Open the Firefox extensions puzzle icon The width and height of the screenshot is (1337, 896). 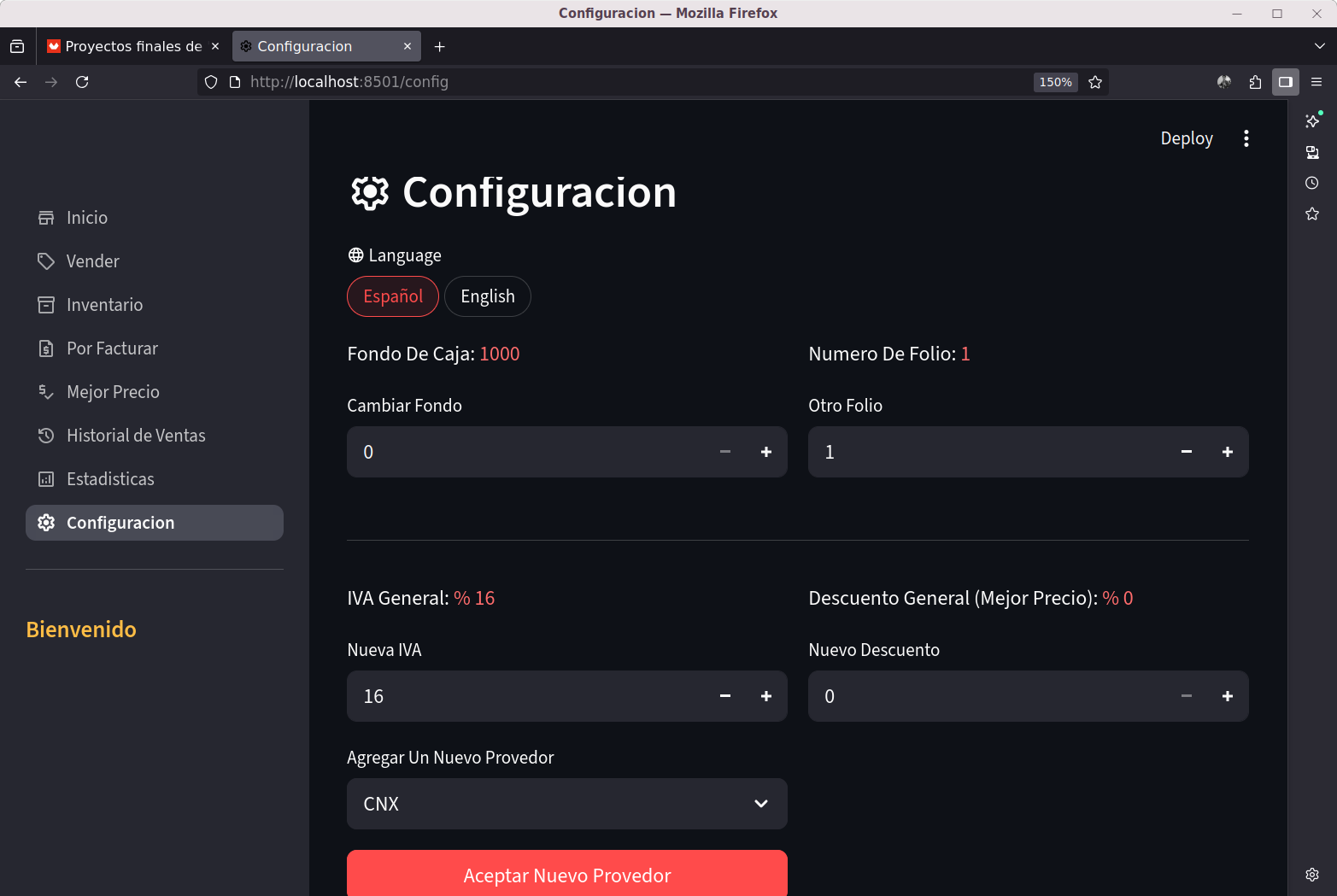click(x=1254, y=82)
